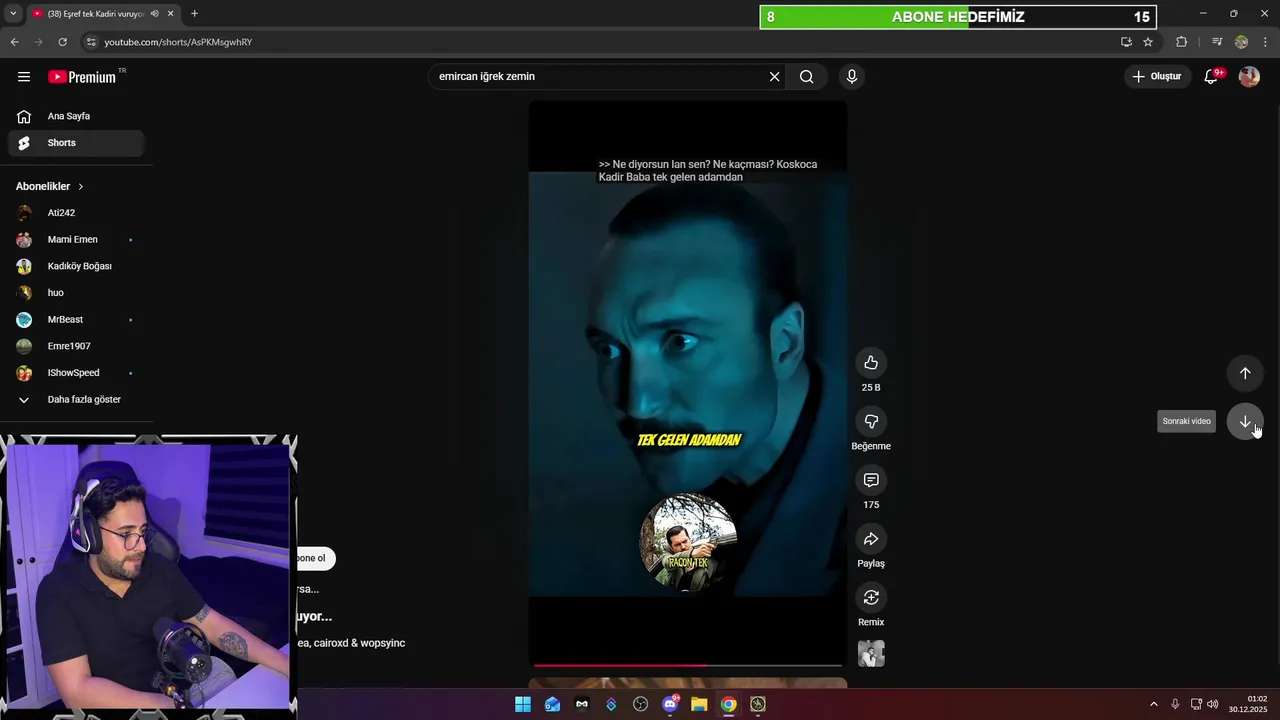This screenshot has width=1280, height=720.
Task: Click the magnifier search button
Action: pyautogui.click(x=807, y=77)
